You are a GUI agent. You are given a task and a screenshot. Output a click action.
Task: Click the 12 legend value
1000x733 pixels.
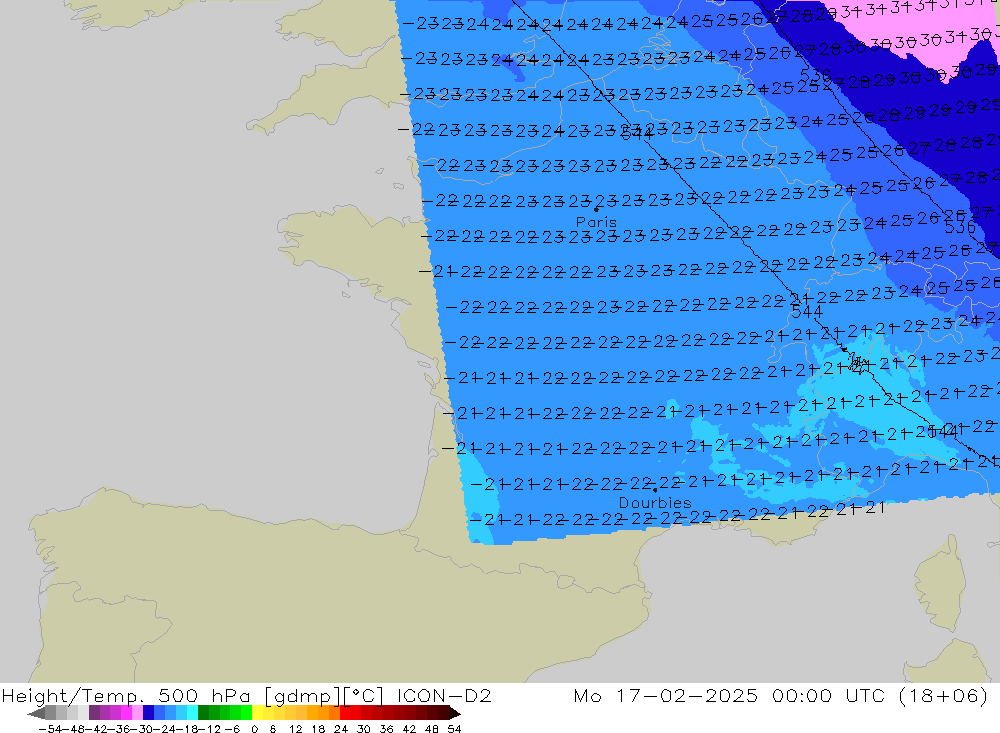295,729
